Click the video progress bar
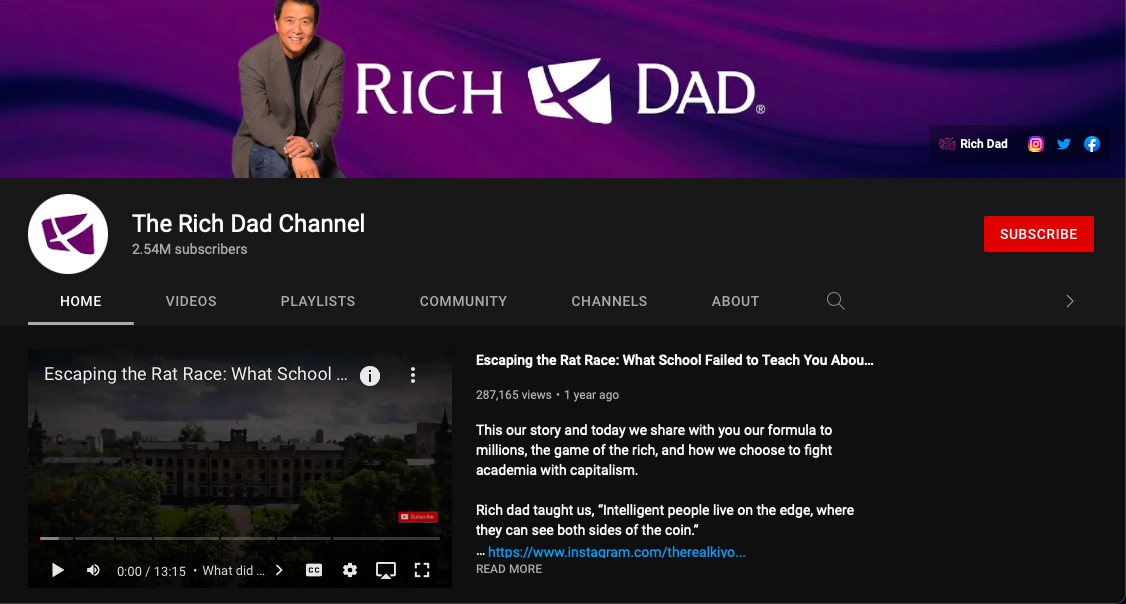The width and height of the screenshot is (1126, 604). pos(240,538)
